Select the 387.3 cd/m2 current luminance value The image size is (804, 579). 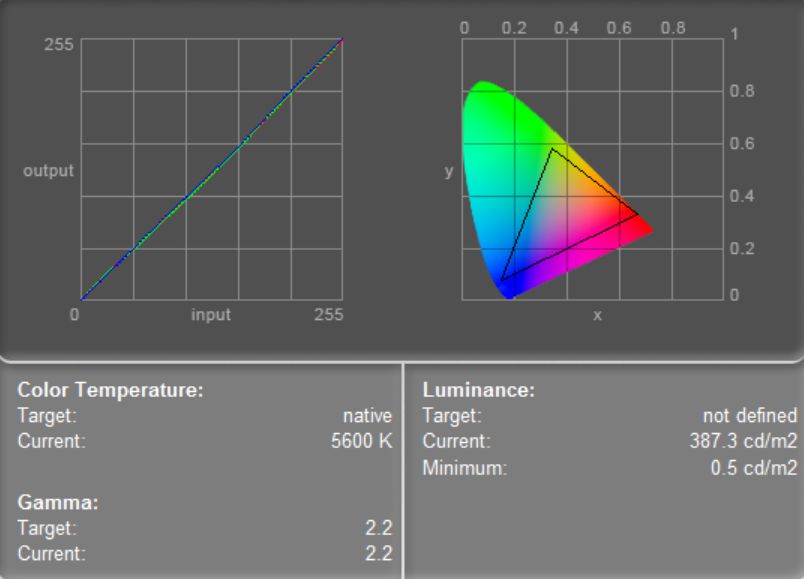743,441
